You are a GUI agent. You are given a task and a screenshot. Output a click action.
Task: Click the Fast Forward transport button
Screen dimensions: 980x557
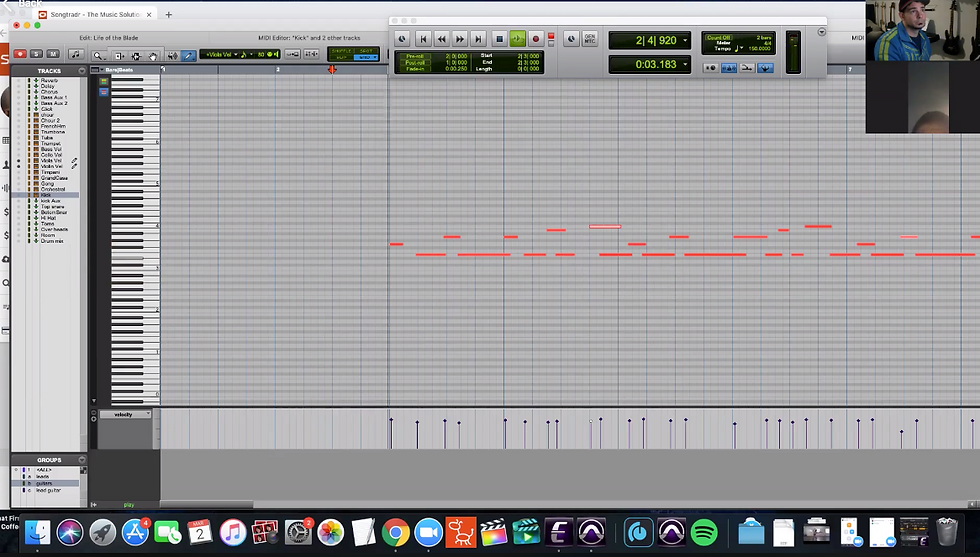(x=459, y=39)
